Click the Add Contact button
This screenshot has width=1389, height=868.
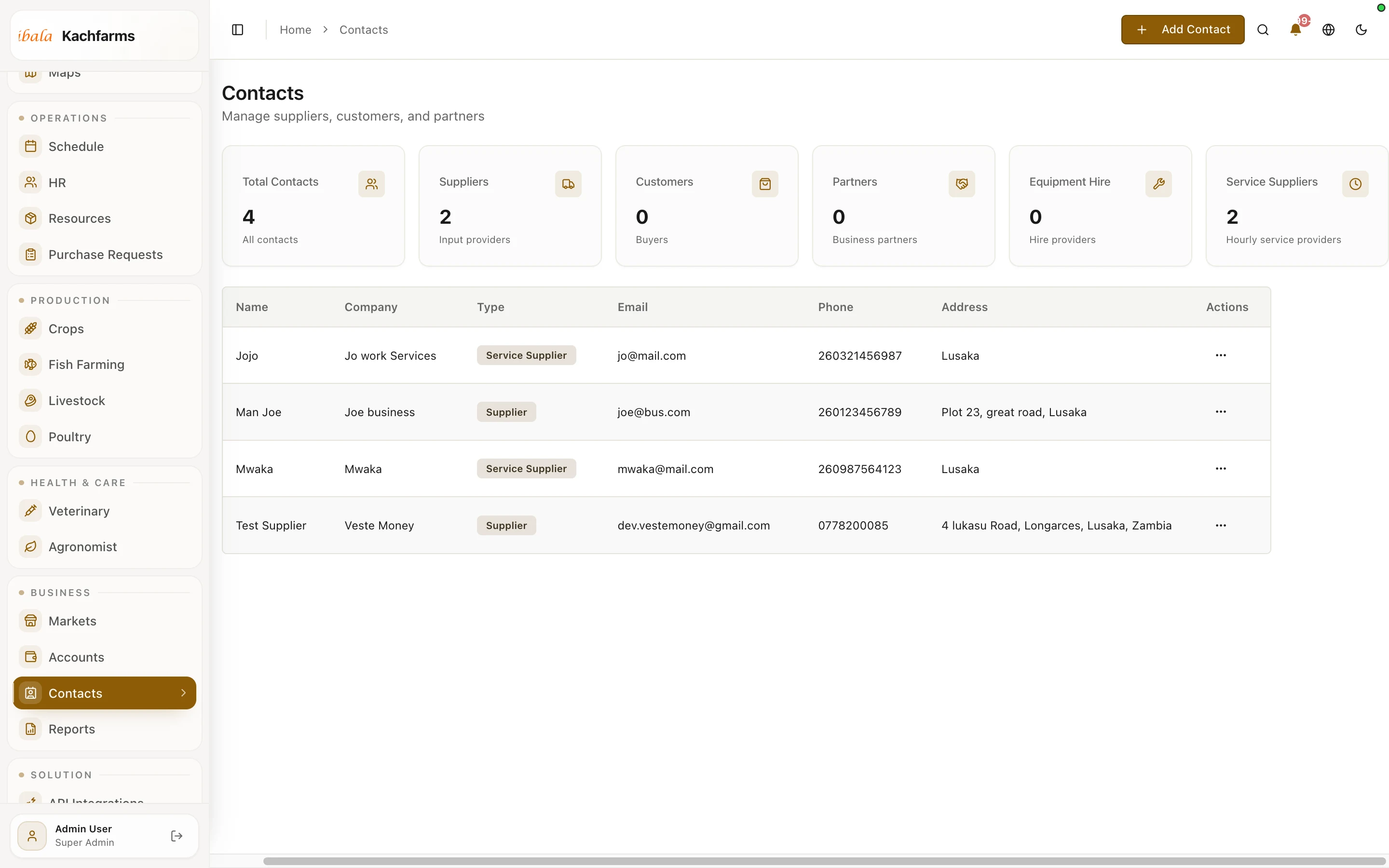click(1183, 30)
